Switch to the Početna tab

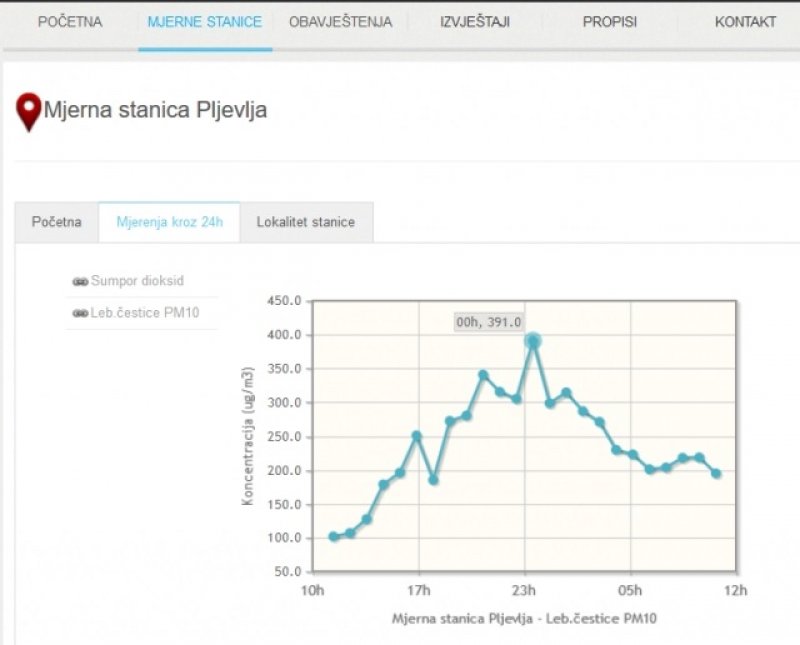56,222
